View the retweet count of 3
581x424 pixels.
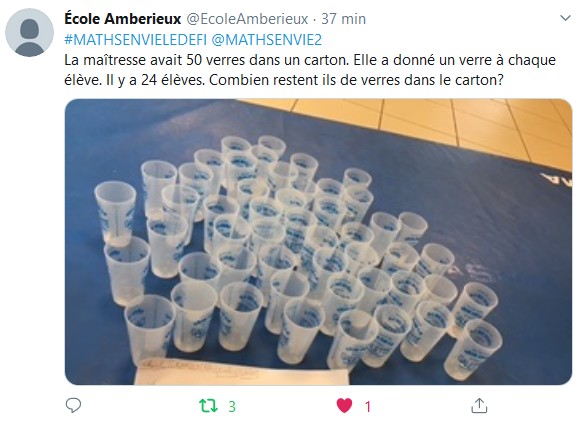232,407
